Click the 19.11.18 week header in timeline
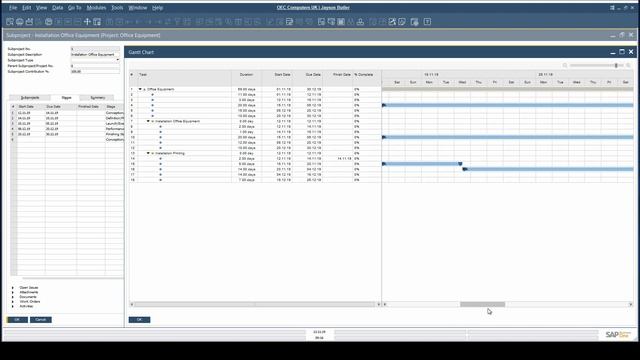The height and width of the screenshot is (360, 640). pos(431,75)
